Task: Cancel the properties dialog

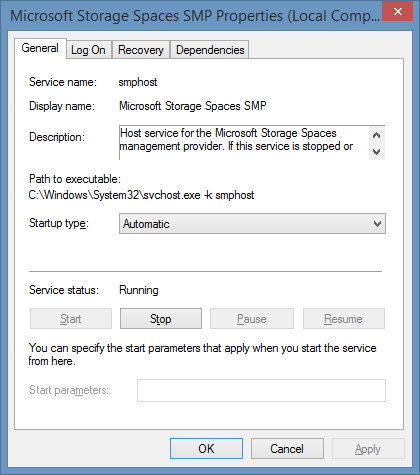Action: click(287, 449)
